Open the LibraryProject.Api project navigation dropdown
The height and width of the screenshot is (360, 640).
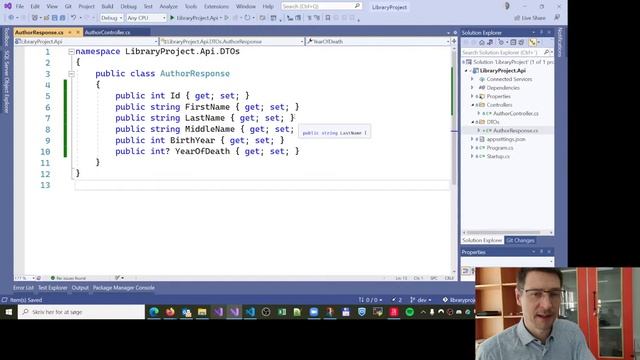pos(86,42)
